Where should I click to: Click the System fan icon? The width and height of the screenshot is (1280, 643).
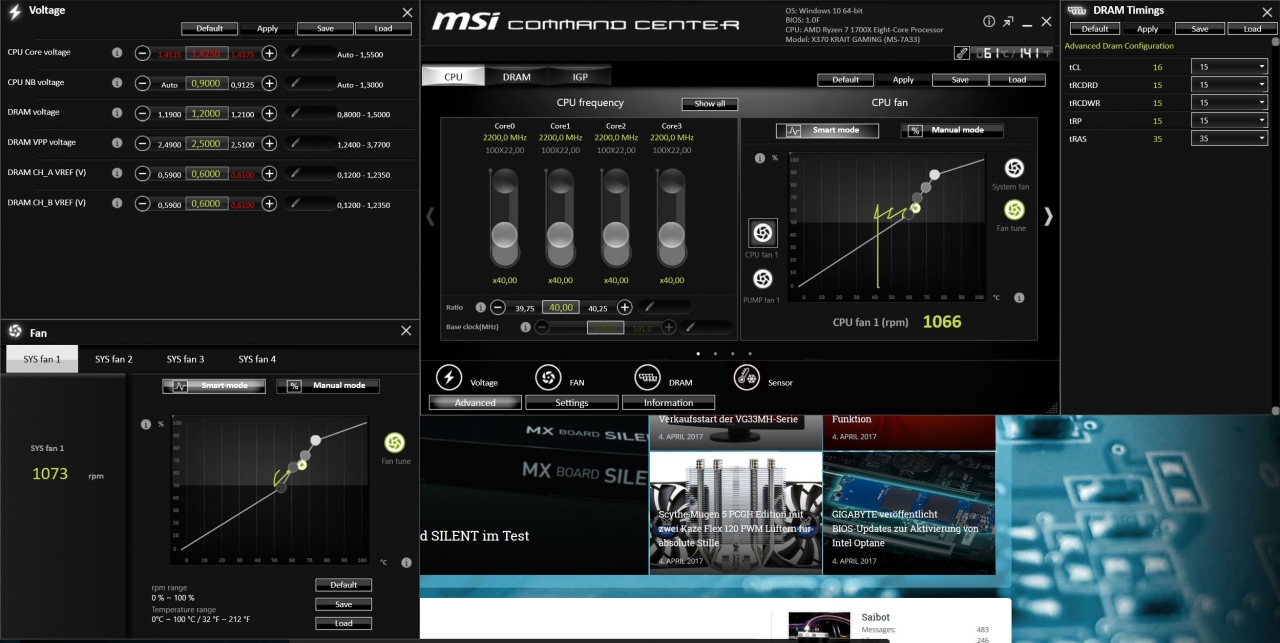(1013, 168)
